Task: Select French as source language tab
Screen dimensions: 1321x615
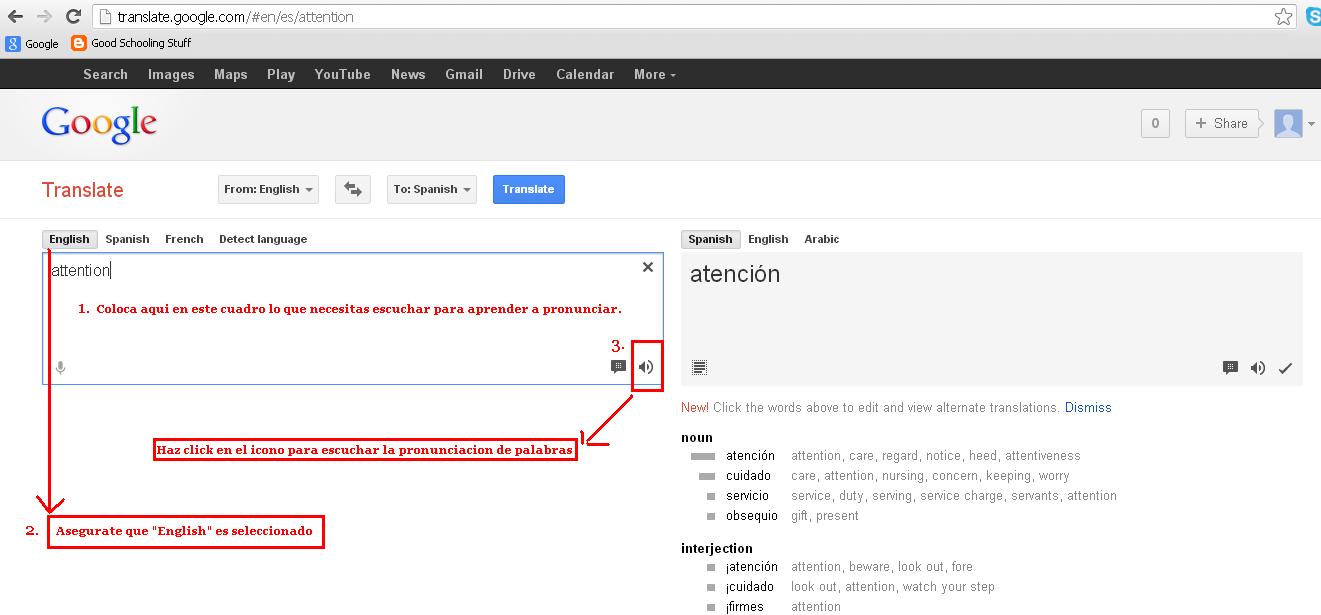Action: coord(184,239)
